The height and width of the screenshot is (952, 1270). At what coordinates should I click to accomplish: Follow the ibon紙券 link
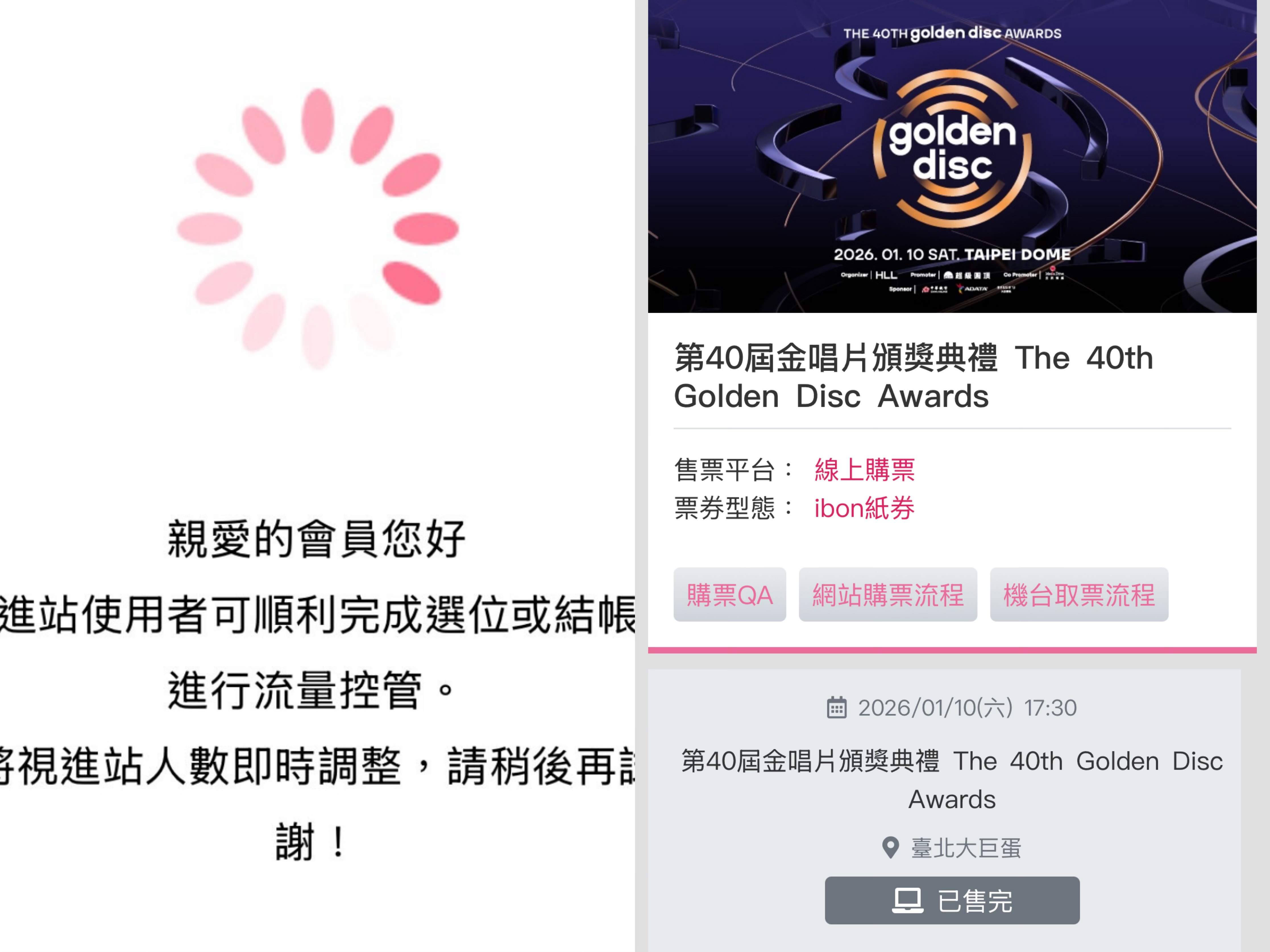click(864, 508)
